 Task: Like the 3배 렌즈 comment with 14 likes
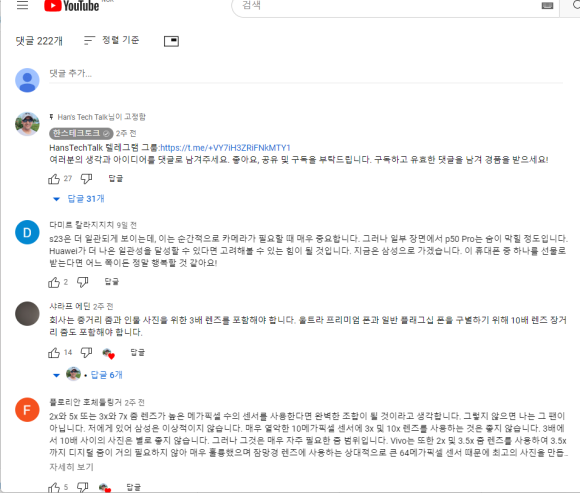[x=54, y=353]
